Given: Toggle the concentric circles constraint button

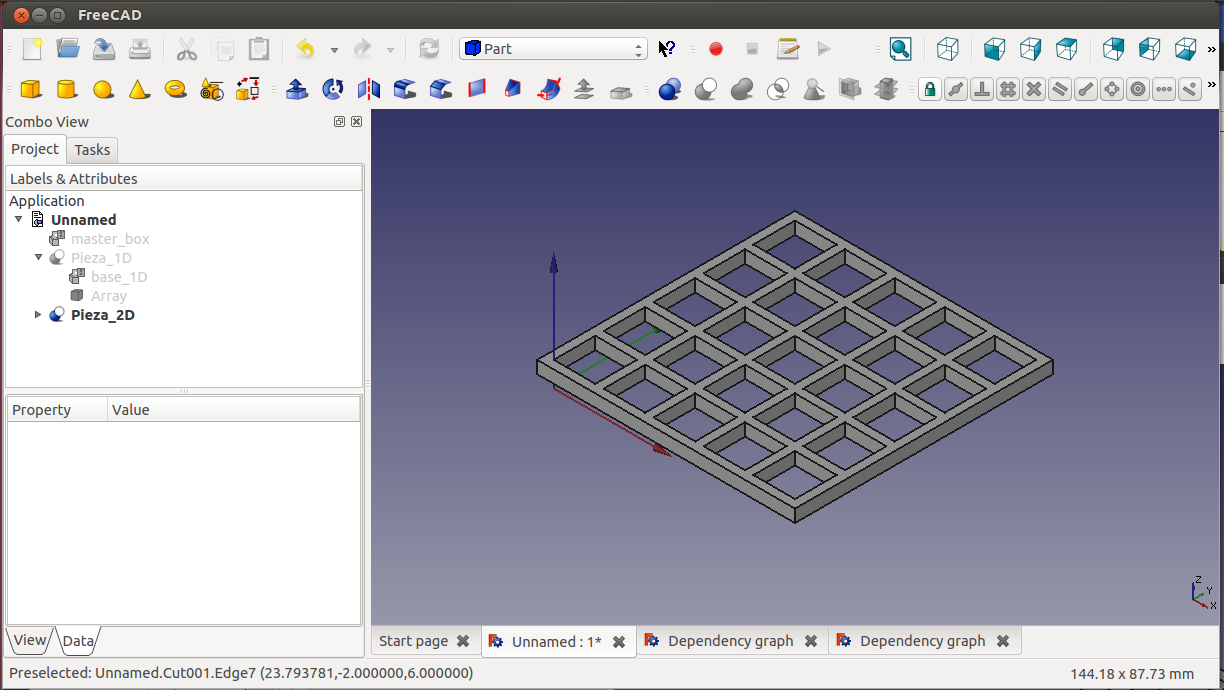Looking at the screenshot, I should 1138,89.
